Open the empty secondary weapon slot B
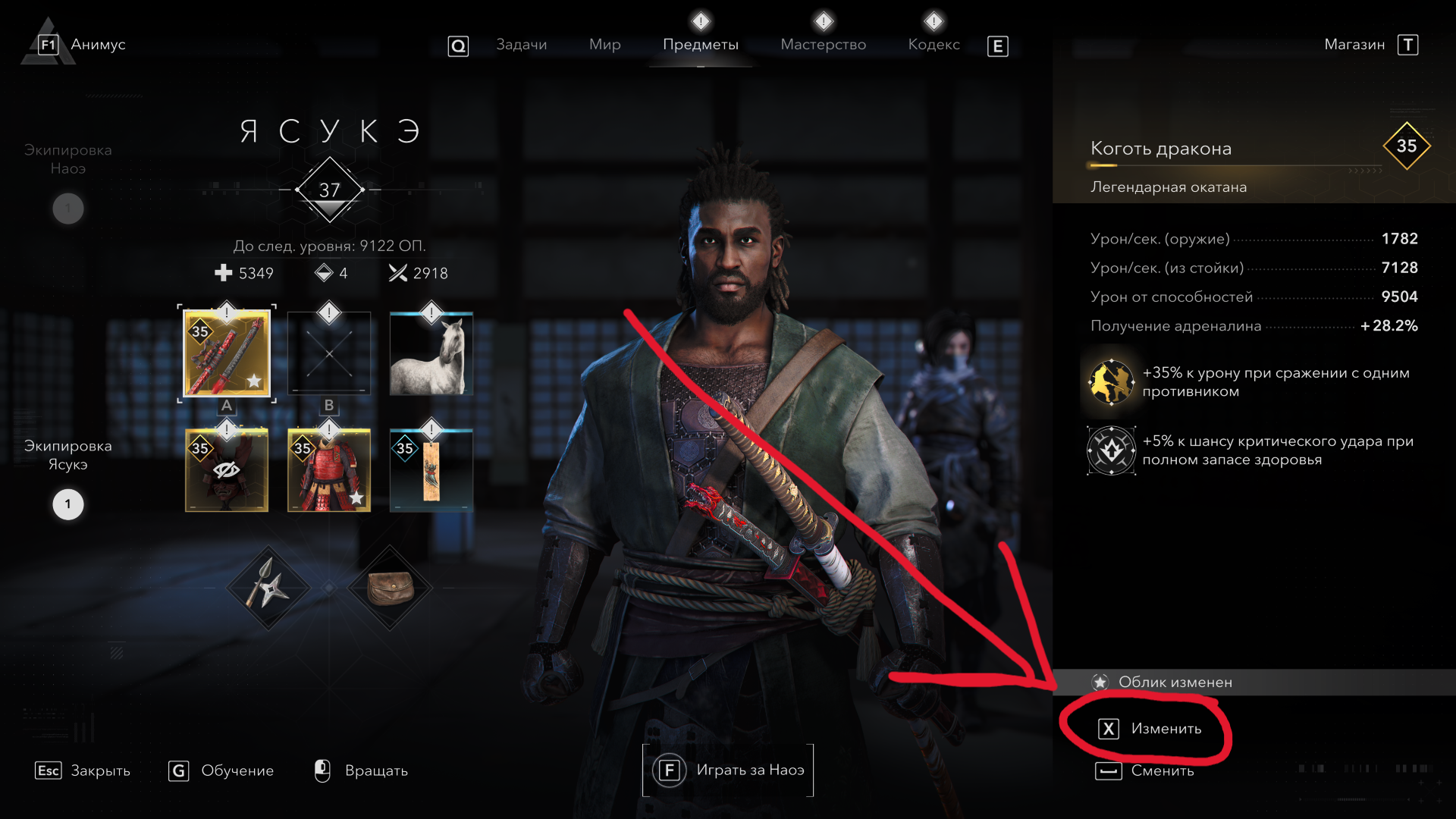The height and width of the screenshot is (819, 1456). tap(329, 353)
